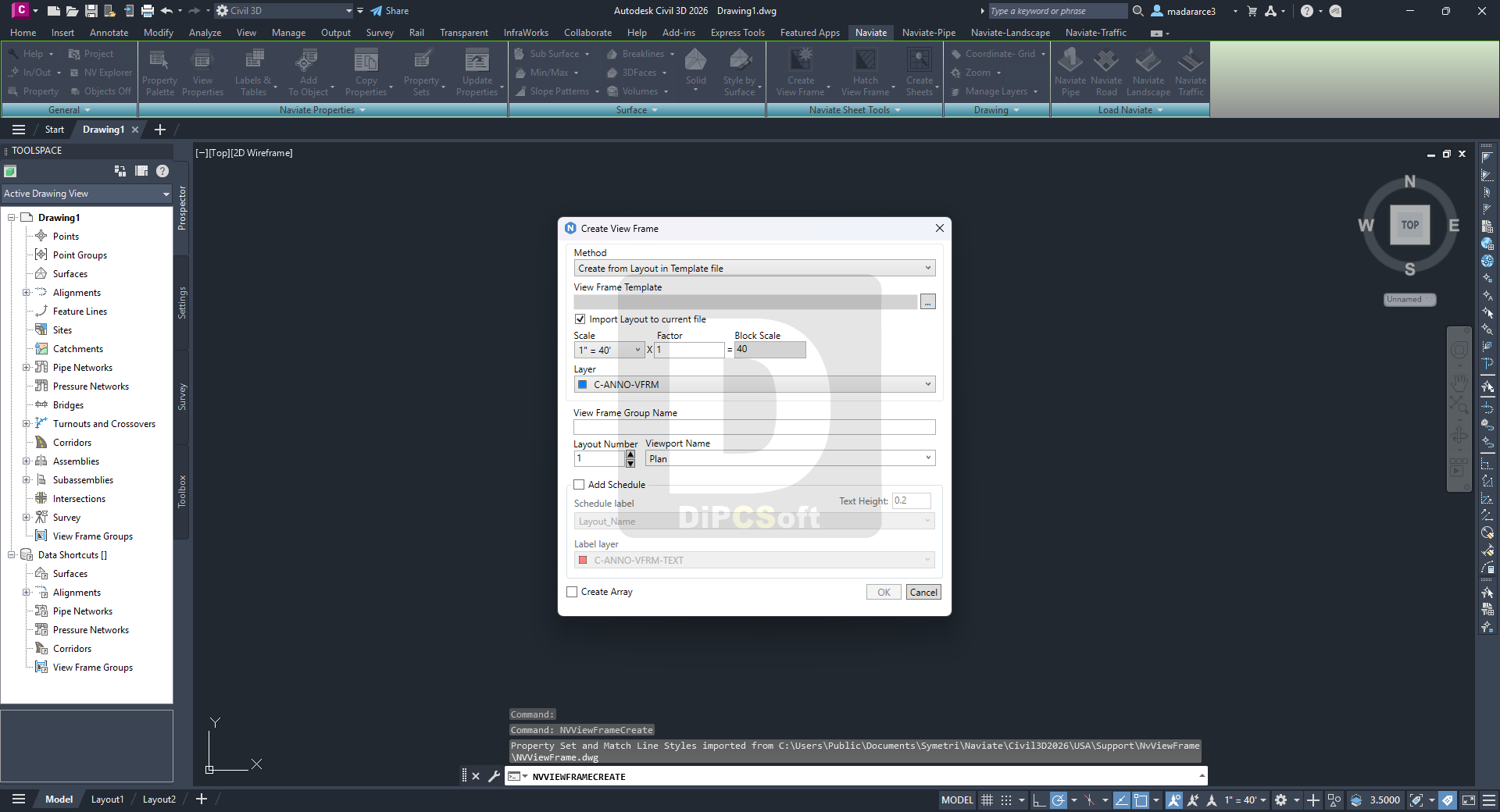Click the search magnifier icon

pos(1138,11)
